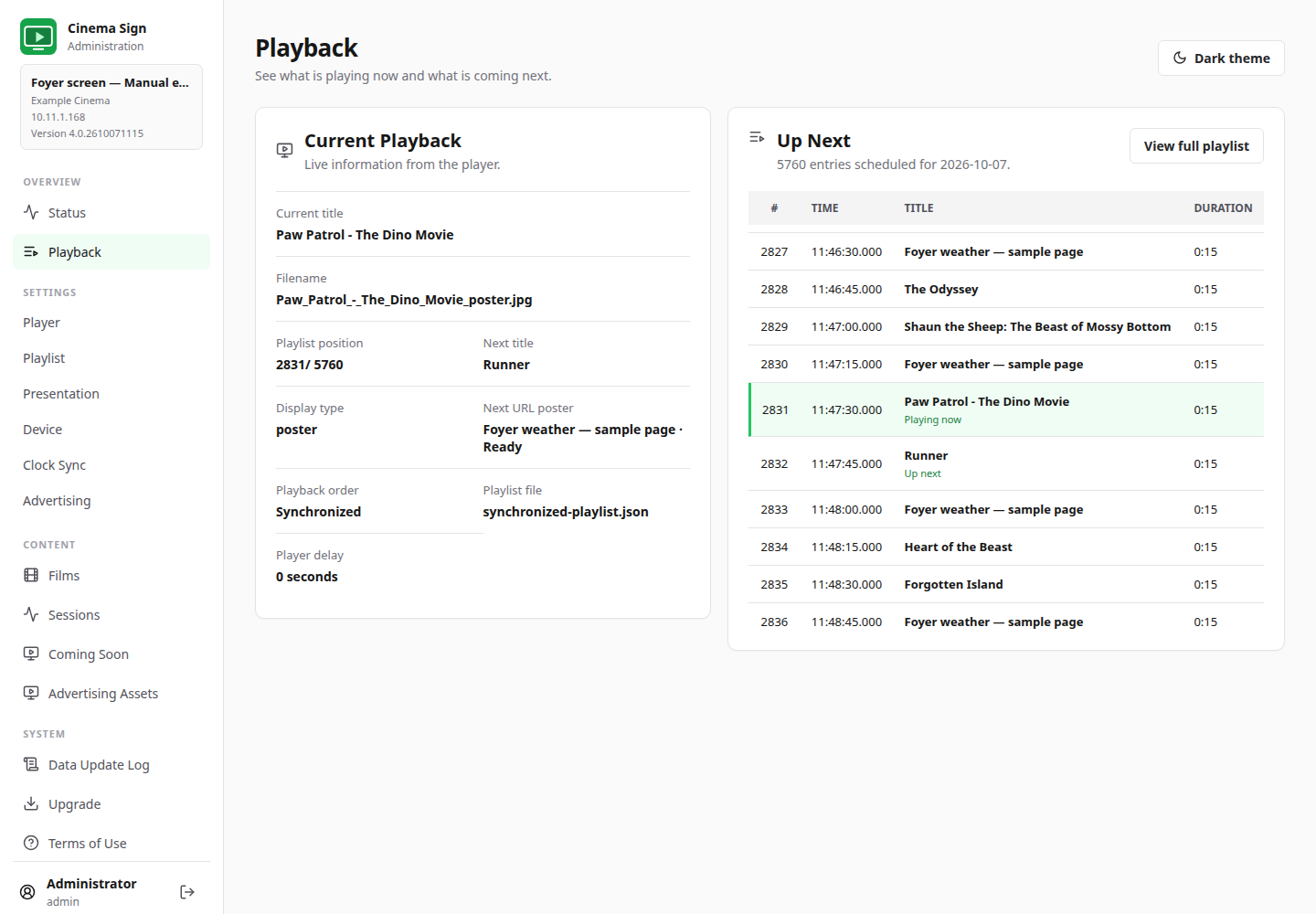Open the Films content page
Screen dimensions: 1316x914
(111, 575)
